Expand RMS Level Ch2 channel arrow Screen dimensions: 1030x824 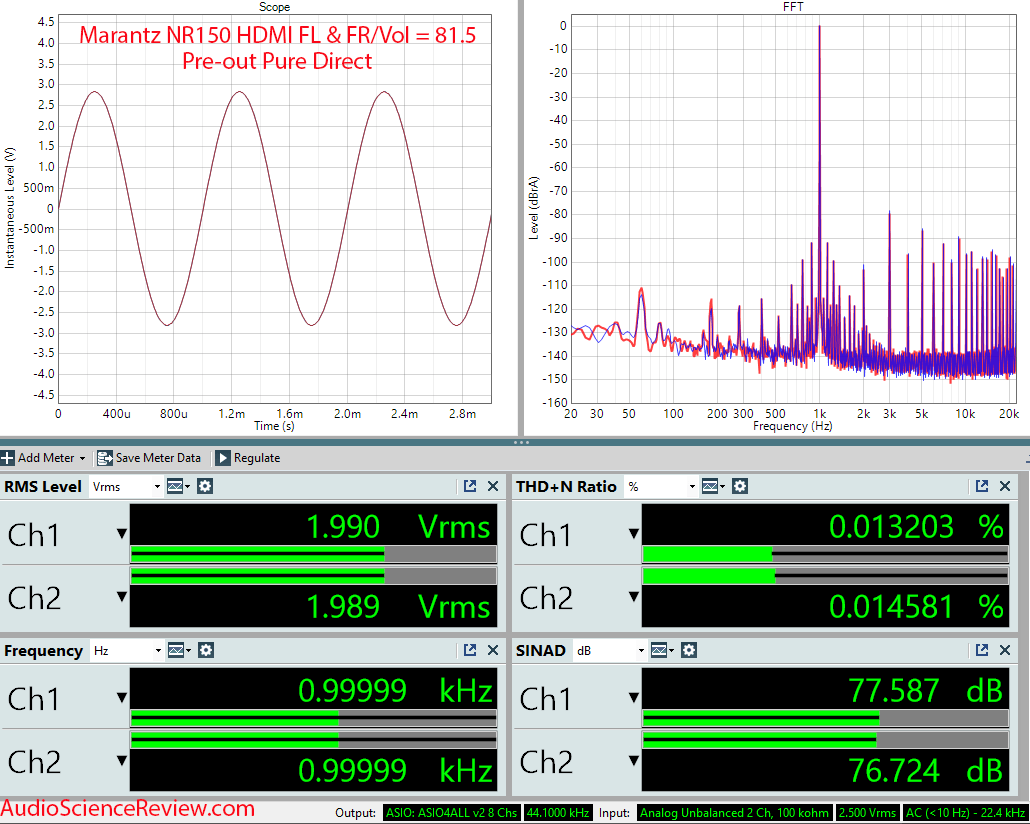pyautogui.click(x=122, y=597)
